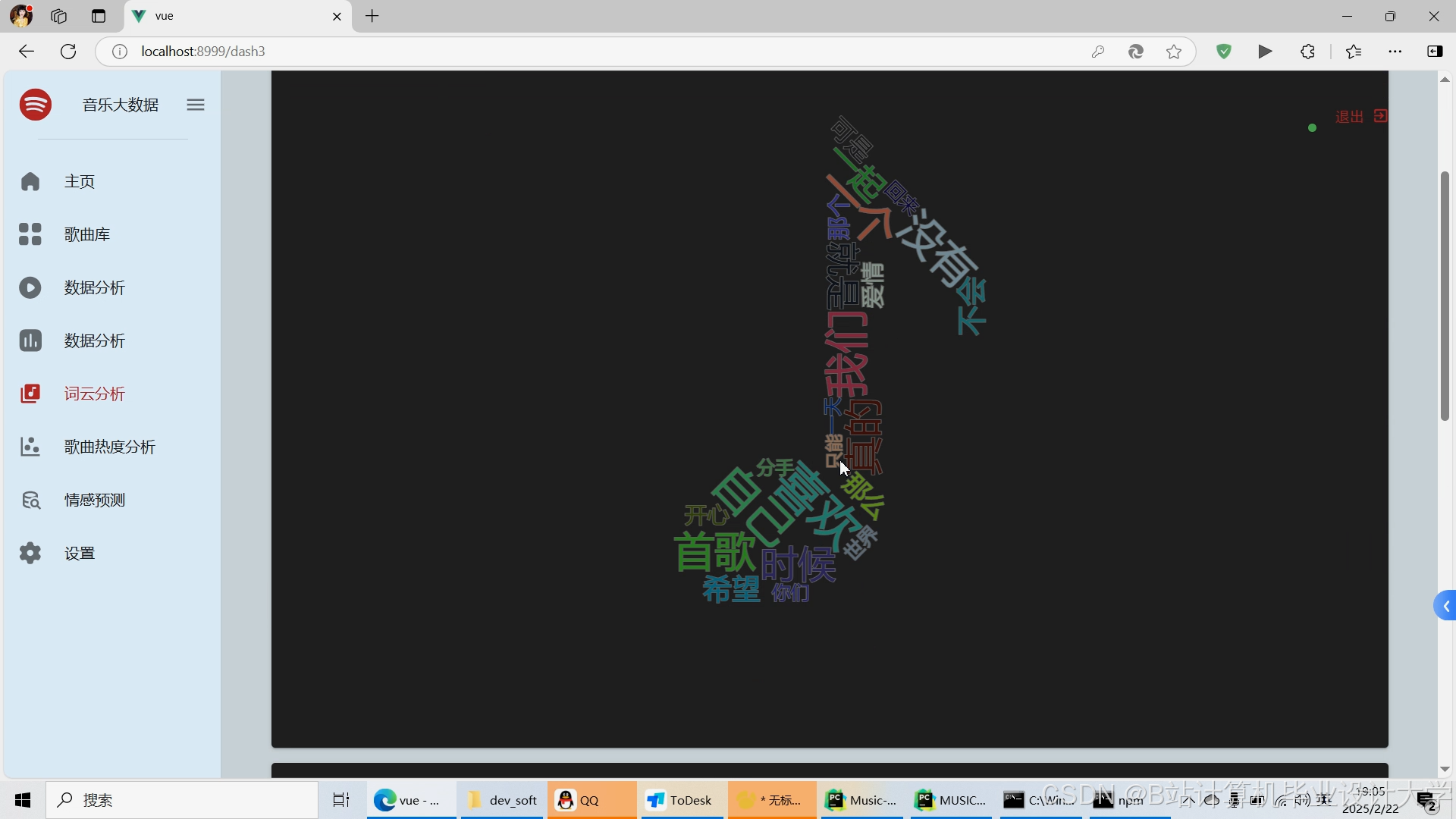Click the red Spotify-style logo

pos(36,105)
